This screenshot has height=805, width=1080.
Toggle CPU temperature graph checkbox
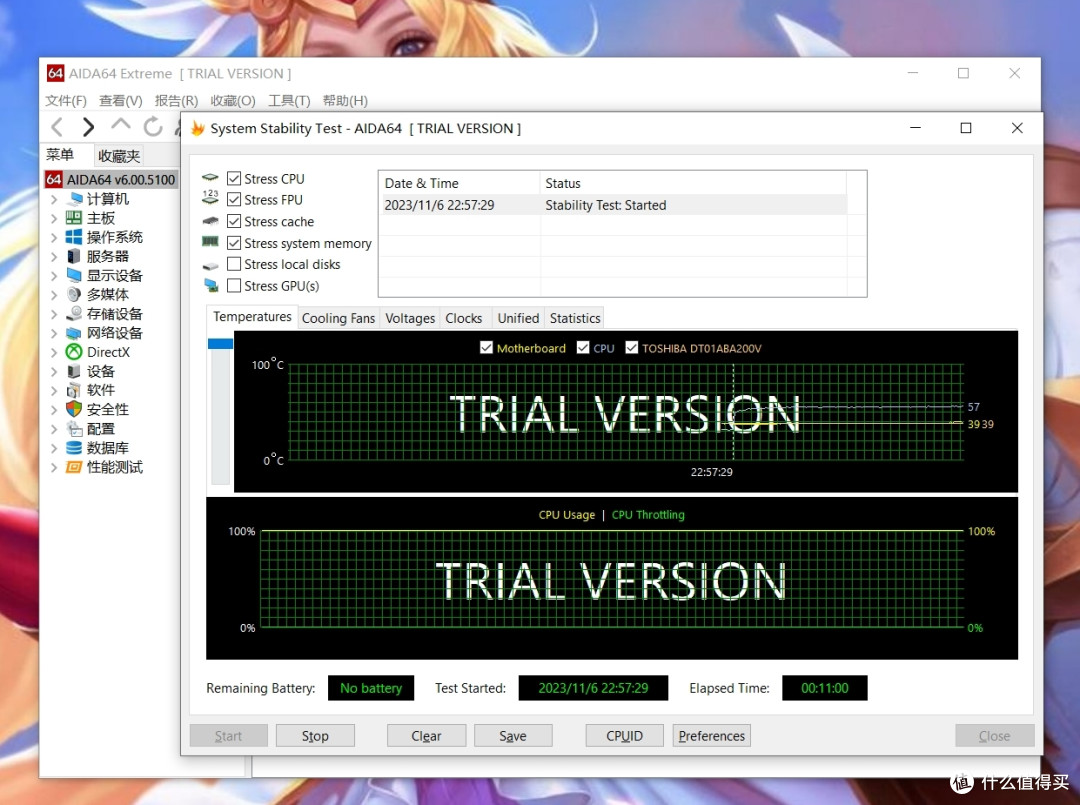click(583, 347)
